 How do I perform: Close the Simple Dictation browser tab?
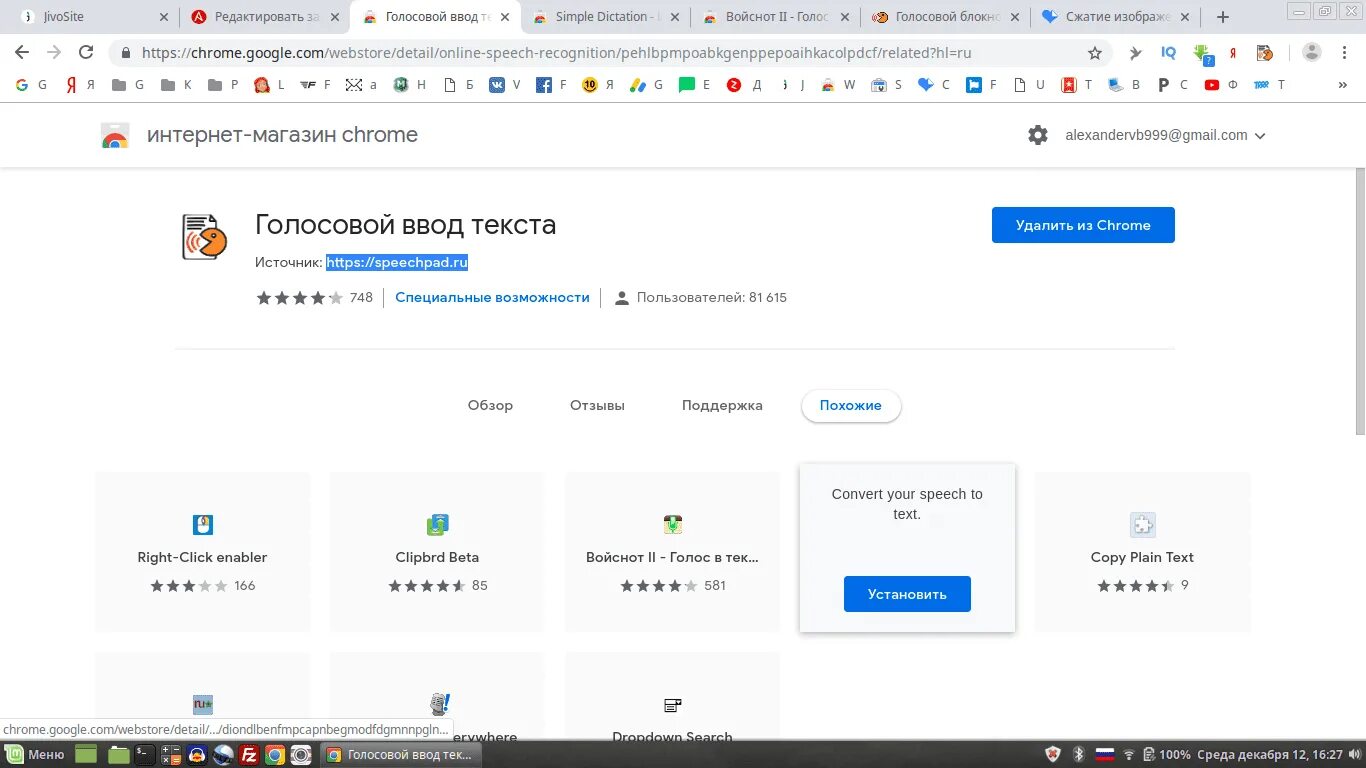pos(677,17)
